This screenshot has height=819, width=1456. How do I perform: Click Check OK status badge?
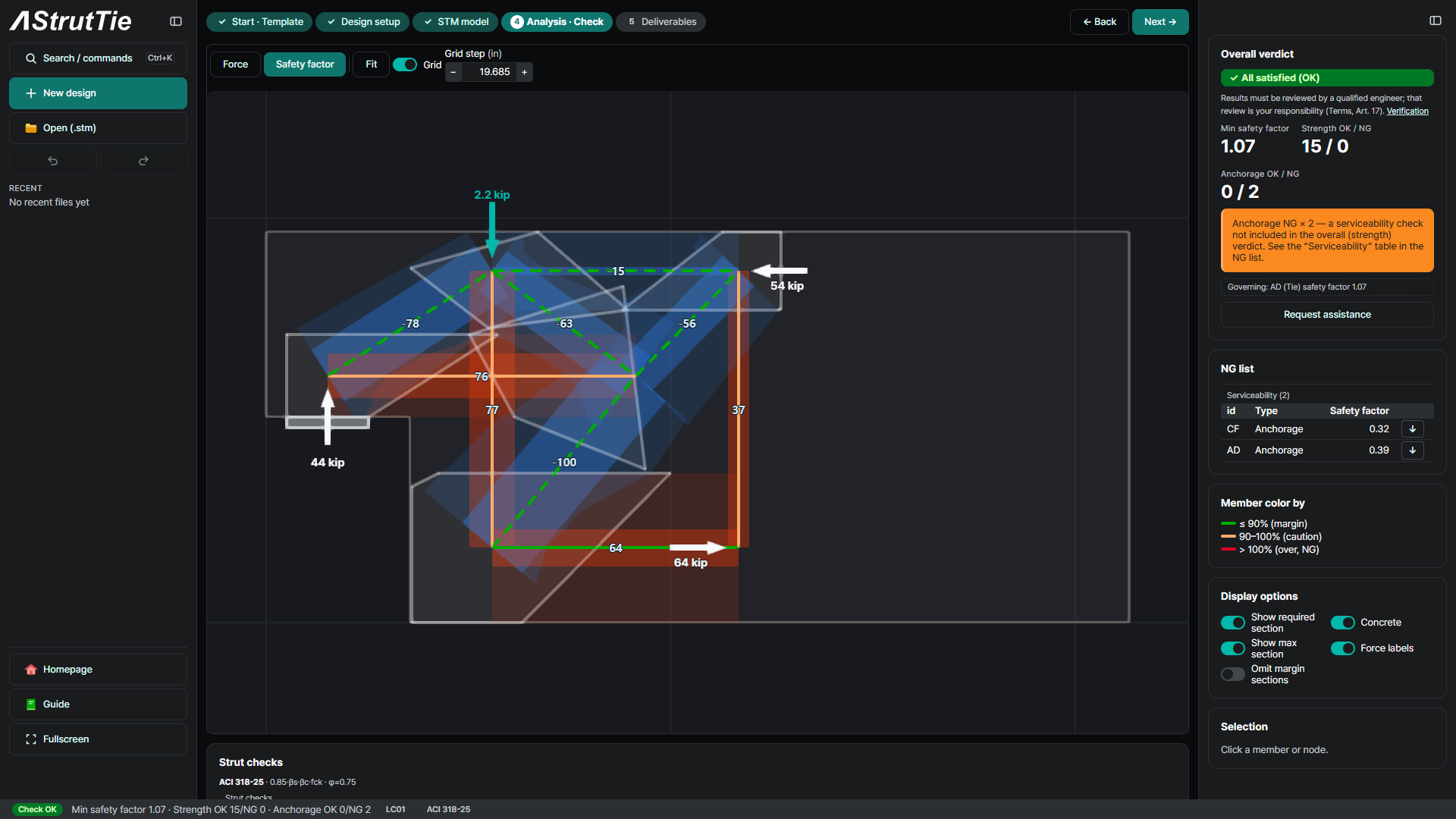coord(37,809)
